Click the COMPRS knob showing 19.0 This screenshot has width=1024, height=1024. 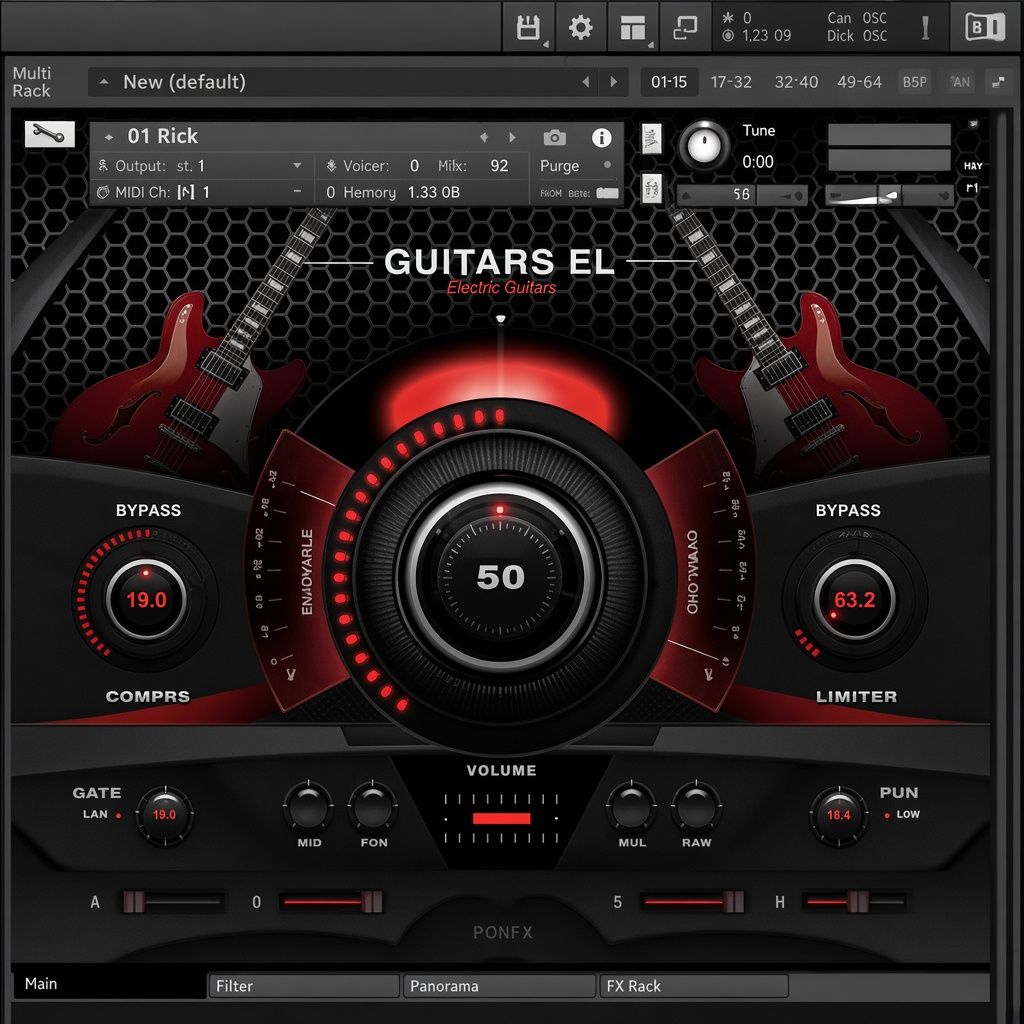coord(146,599)
